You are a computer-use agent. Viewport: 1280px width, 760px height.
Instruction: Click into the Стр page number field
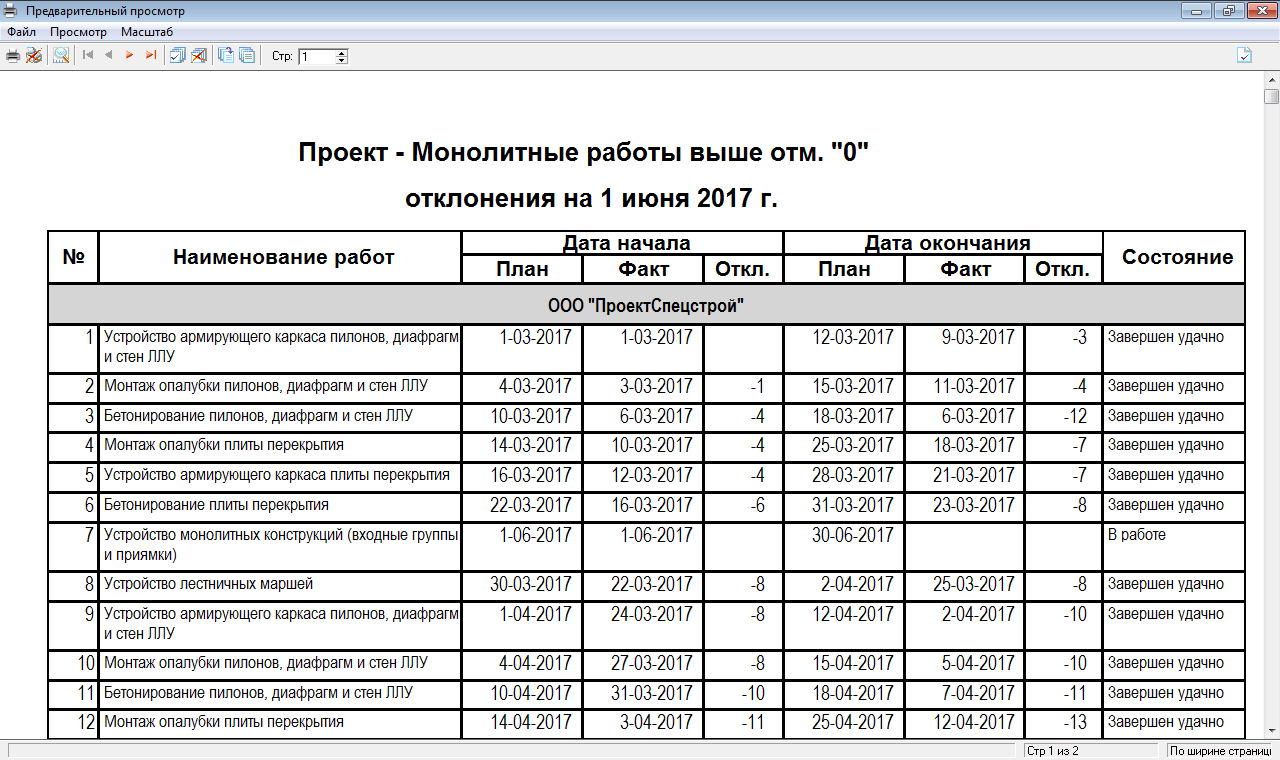(x=317, y=57)
